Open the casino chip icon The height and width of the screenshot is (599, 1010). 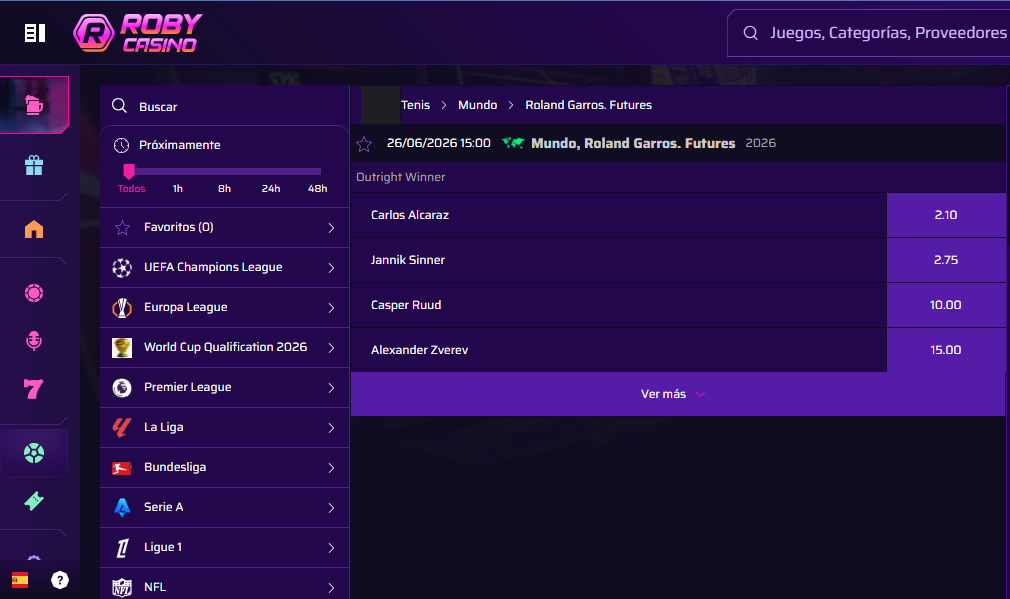click(x=34, y=293)
